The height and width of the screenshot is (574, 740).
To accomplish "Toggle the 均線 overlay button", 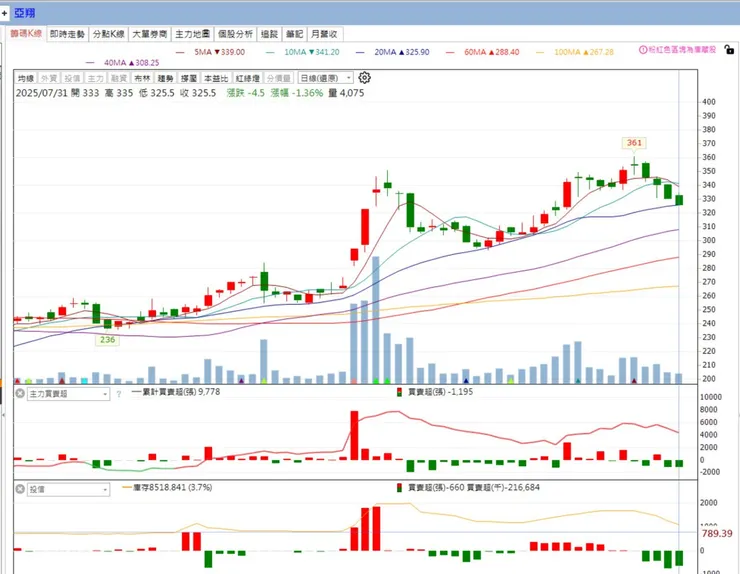I will 26,78.
